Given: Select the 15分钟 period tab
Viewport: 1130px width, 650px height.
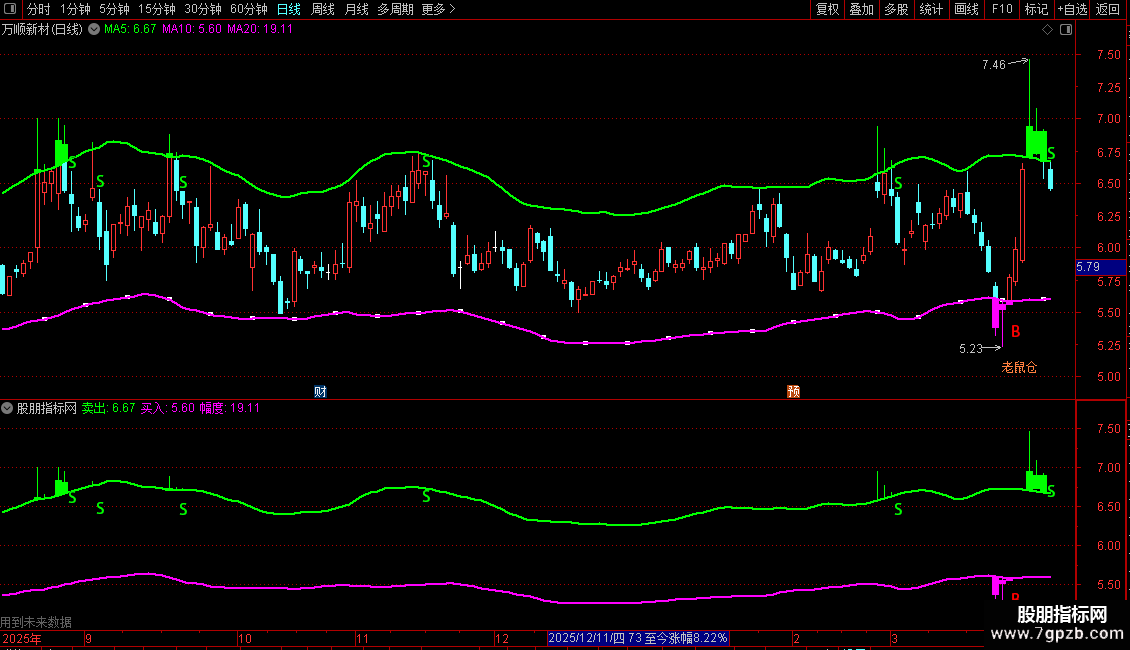Looking at the screenshot, I should point(156,9).
